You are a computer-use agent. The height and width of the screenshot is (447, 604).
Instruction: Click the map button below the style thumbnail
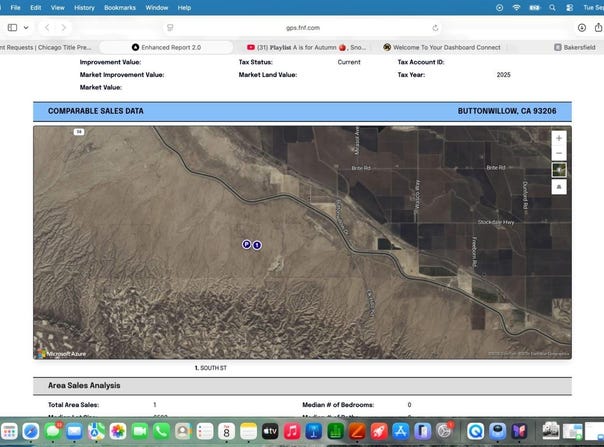(x=559, y=187)
